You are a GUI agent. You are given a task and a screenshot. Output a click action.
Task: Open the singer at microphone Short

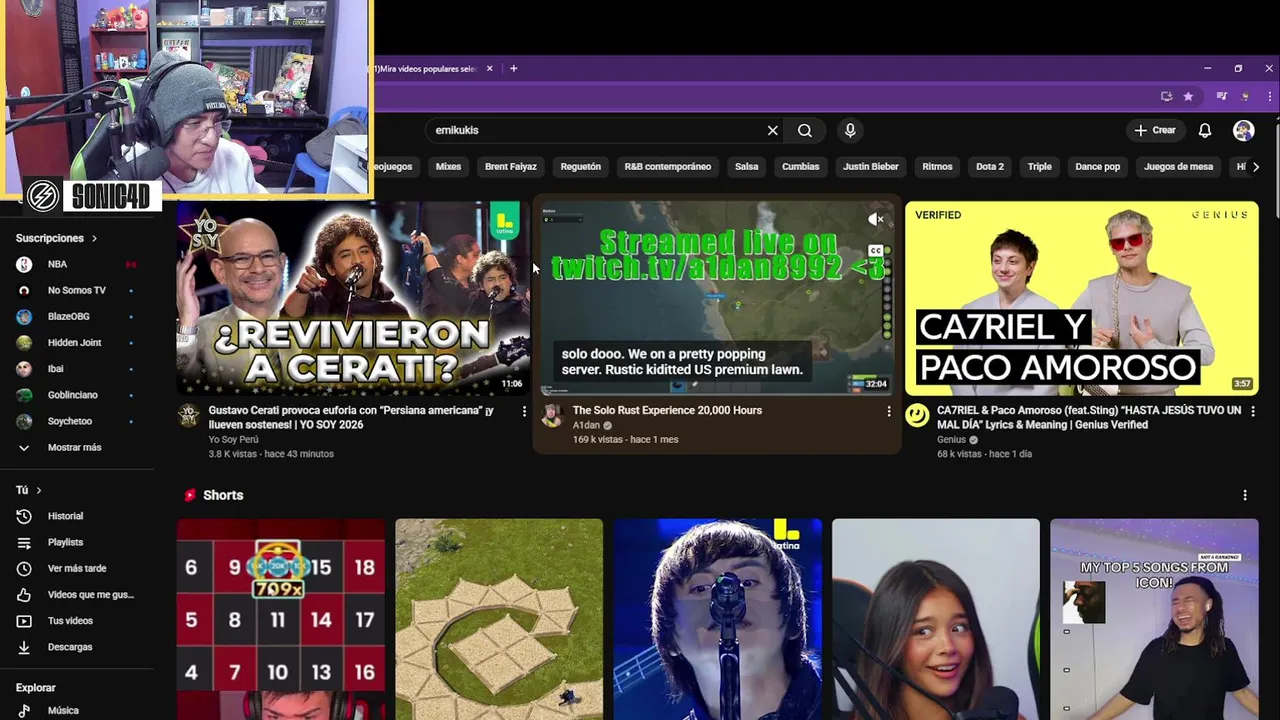tap(717, 619)
